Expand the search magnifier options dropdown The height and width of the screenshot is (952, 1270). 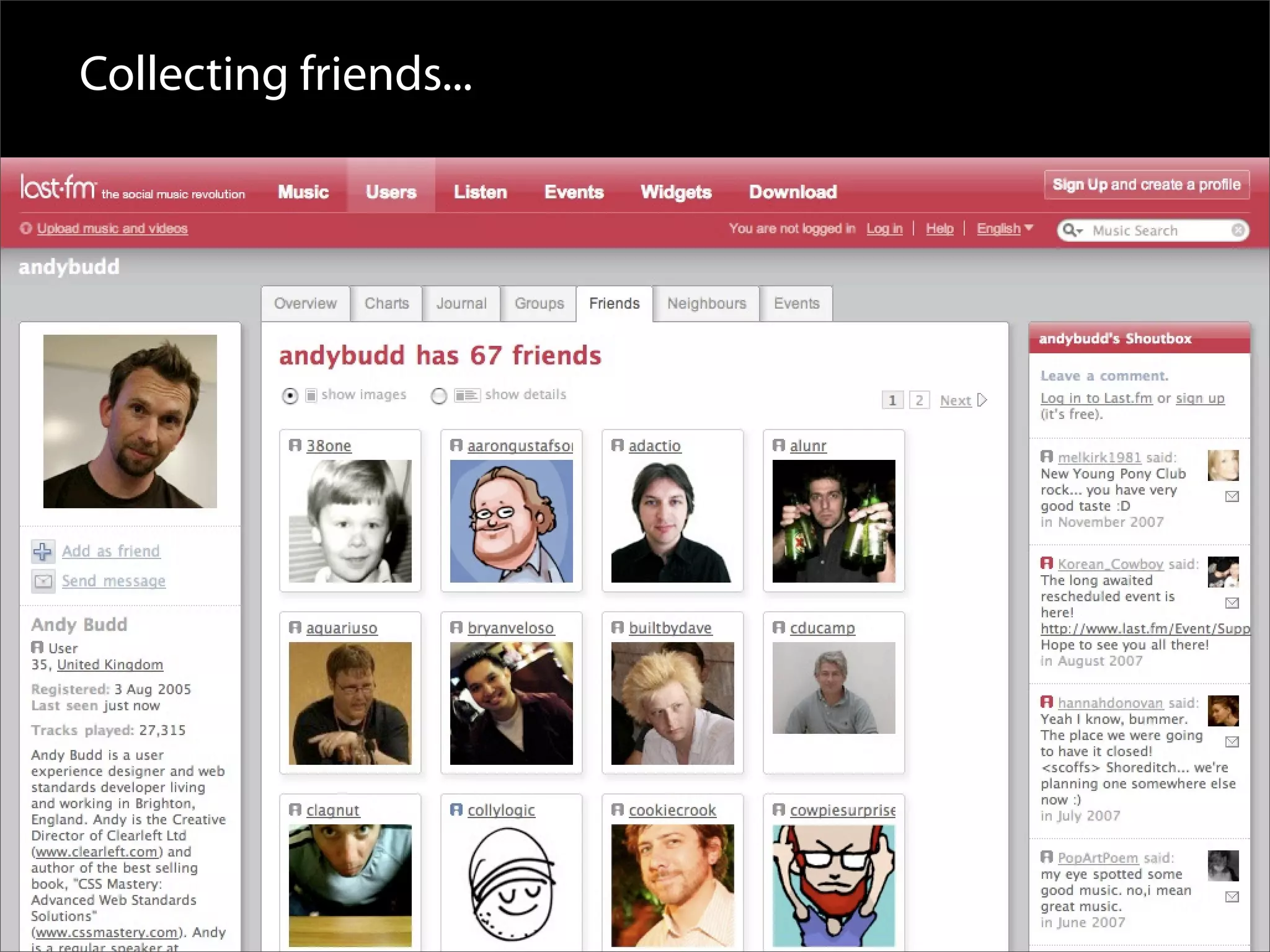pyautogui.click(x=1073, y=231)
